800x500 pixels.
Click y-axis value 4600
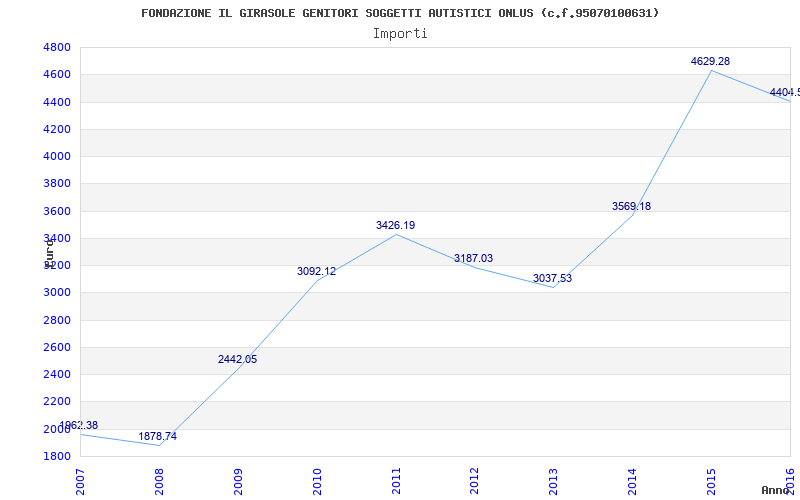[57, 74]
